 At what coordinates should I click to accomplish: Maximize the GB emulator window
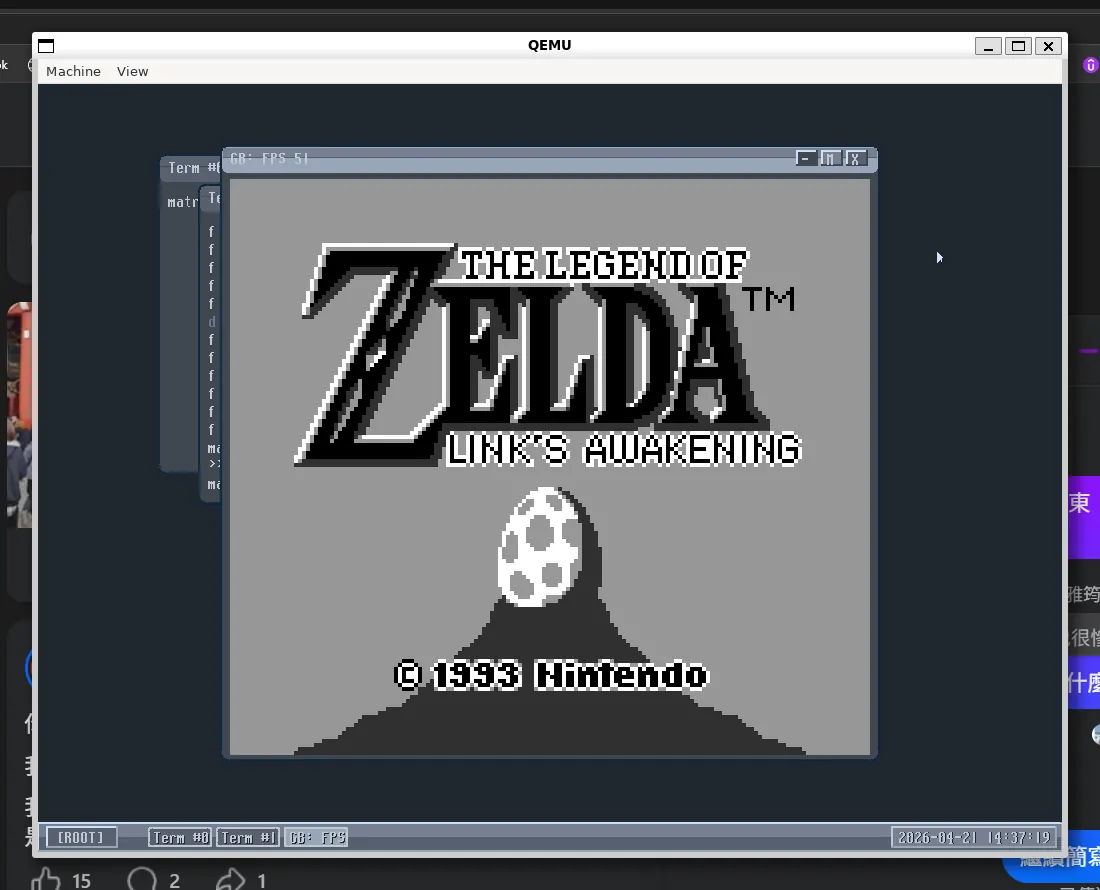click(830, 159)
